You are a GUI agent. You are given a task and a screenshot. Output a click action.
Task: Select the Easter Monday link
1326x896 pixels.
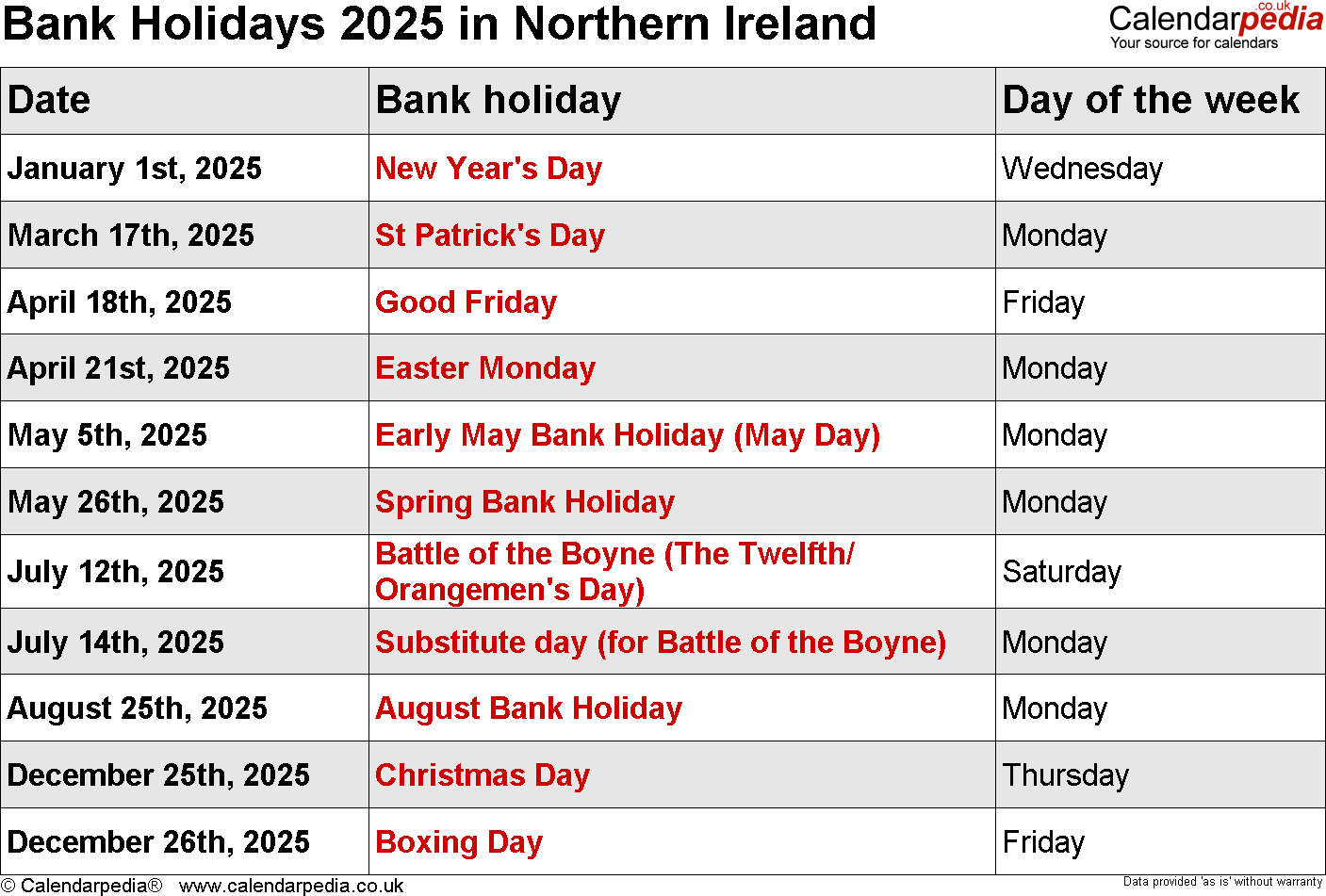[484, 368]
